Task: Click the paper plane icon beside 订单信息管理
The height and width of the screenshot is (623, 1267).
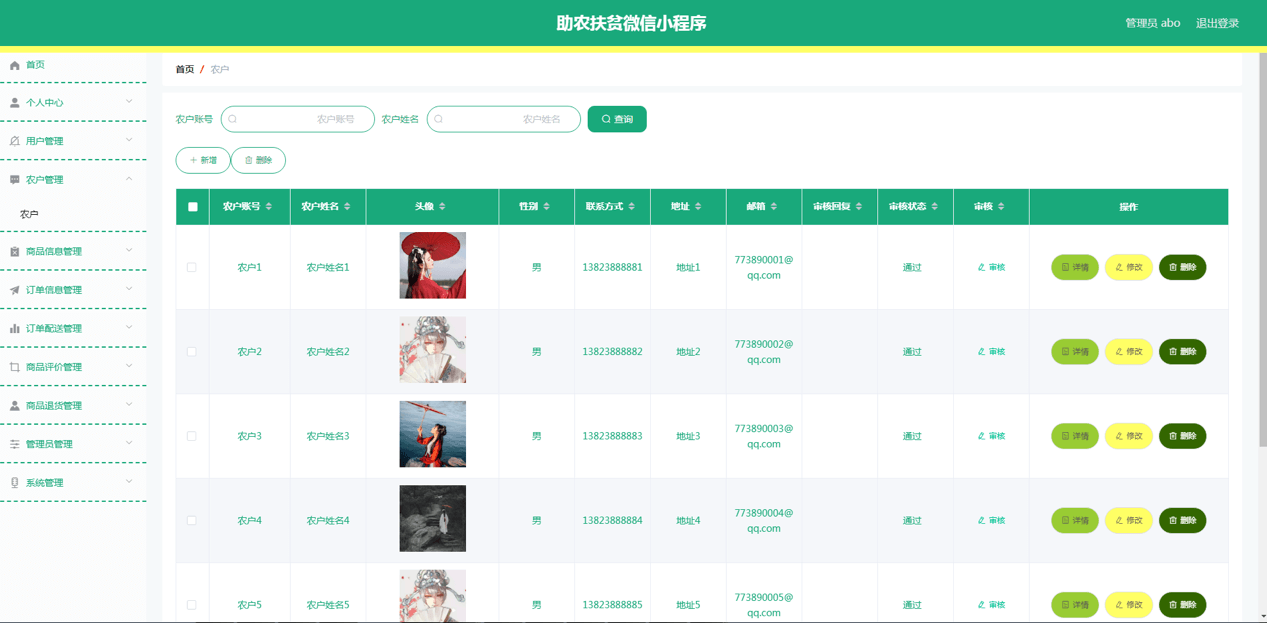Action: pyautogui.click(x=15, y=290)
